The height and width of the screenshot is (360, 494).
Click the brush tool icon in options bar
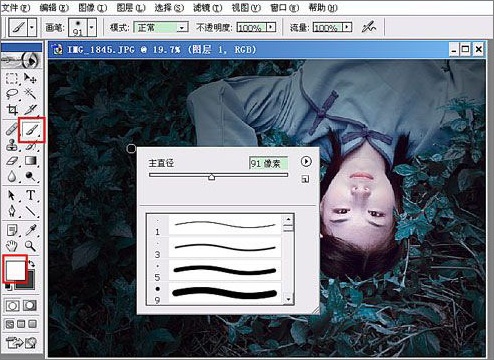(x=19, y=27)
